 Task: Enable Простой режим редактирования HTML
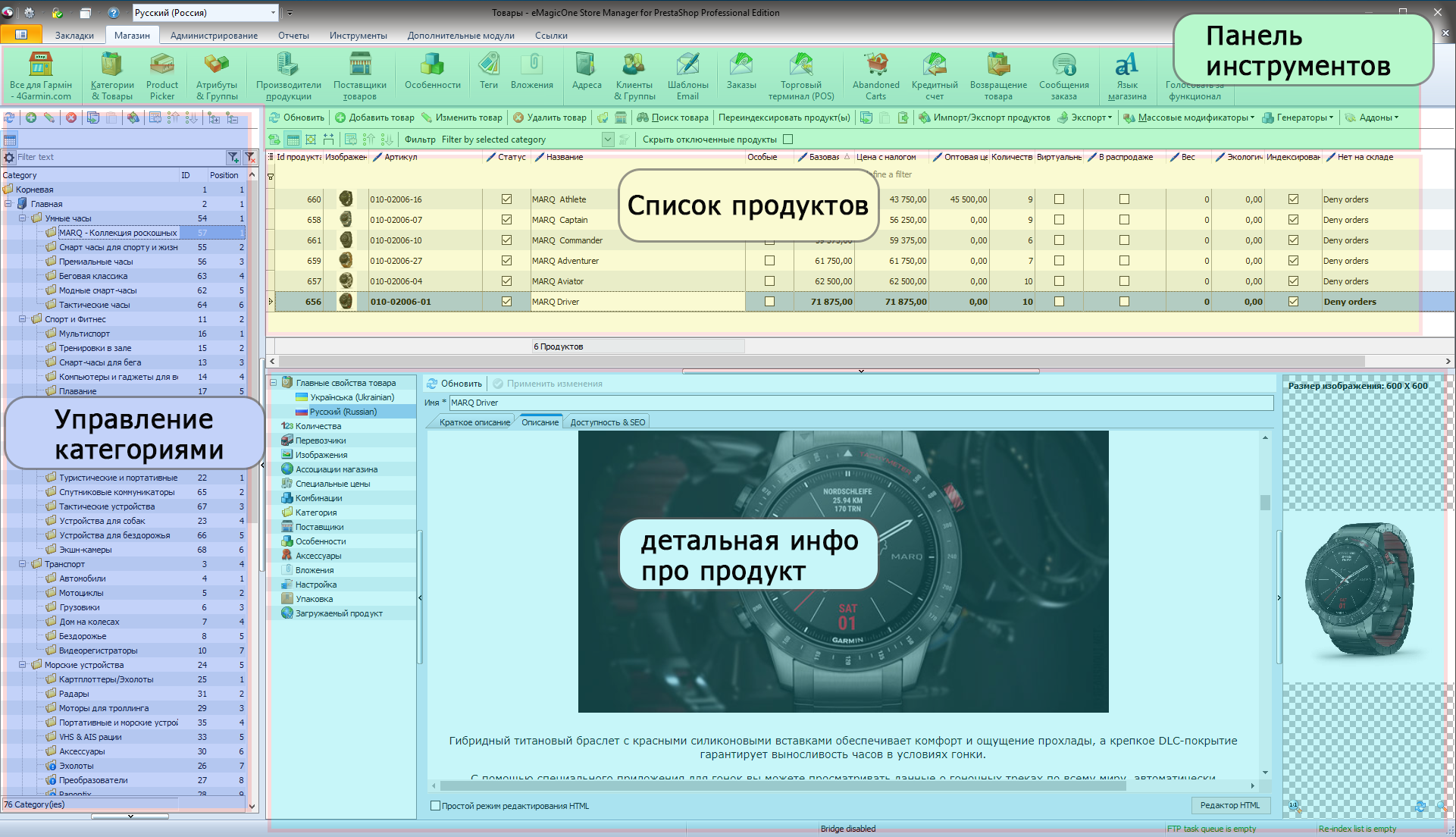(435, 806)
